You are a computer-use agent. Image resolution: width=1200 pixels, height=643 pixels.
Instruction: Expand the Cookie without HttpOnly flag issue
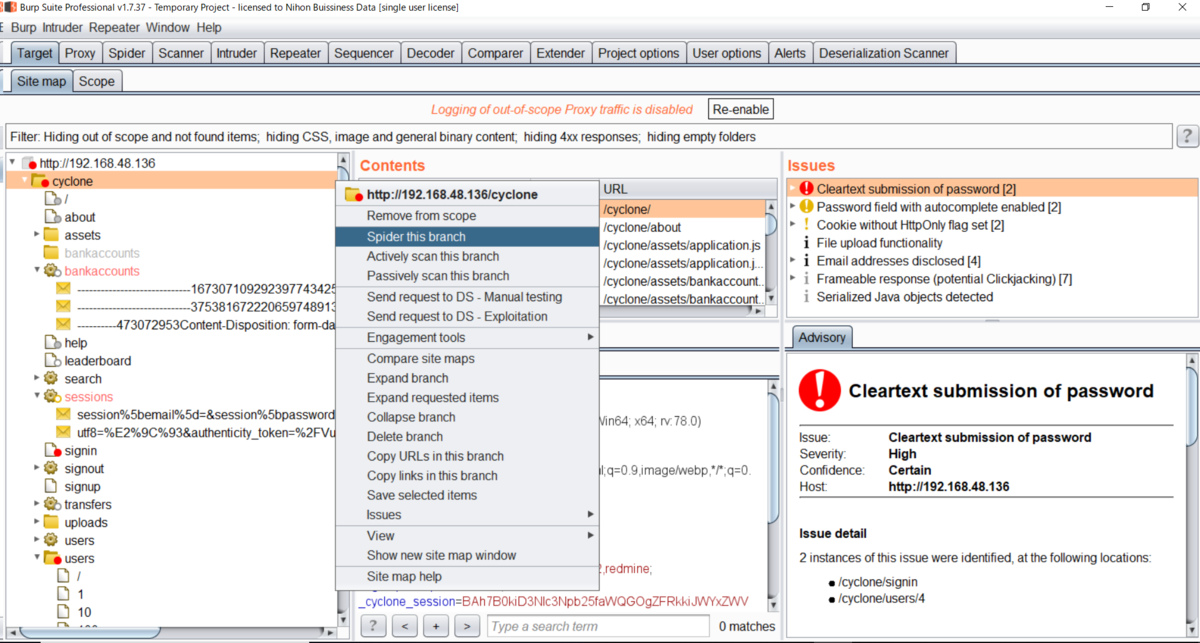pos(792,225)
